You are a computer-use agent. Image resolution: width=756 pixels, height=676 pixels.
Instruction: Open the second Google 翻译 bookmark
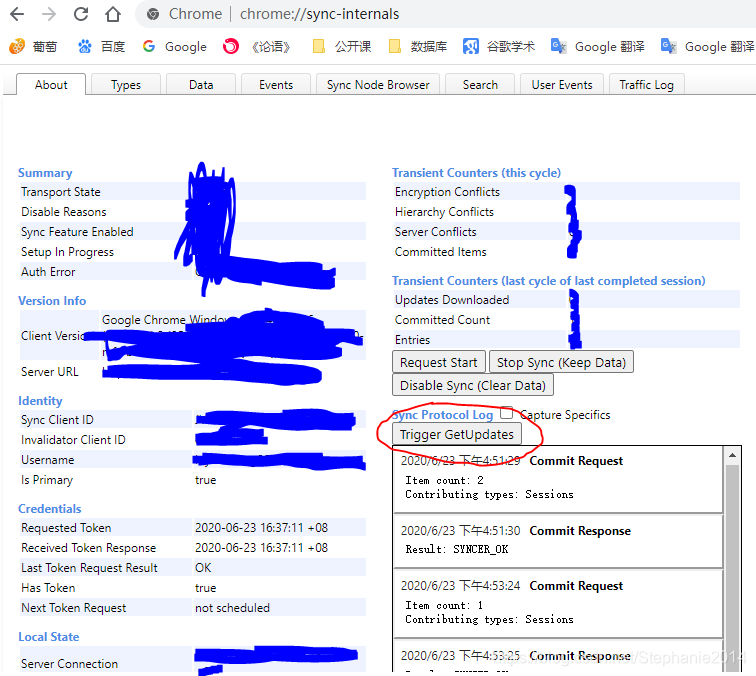tap(707, 46)
